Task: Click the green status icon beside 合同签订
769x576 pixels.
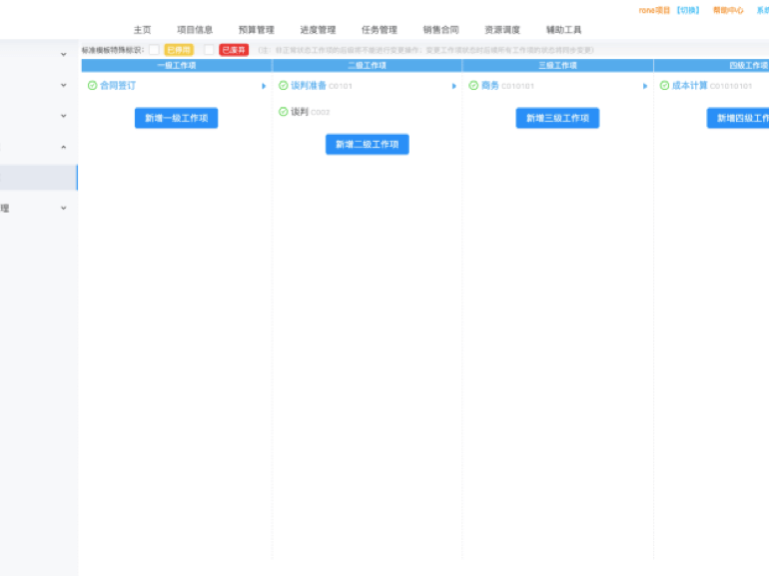Action: point(93,86)
